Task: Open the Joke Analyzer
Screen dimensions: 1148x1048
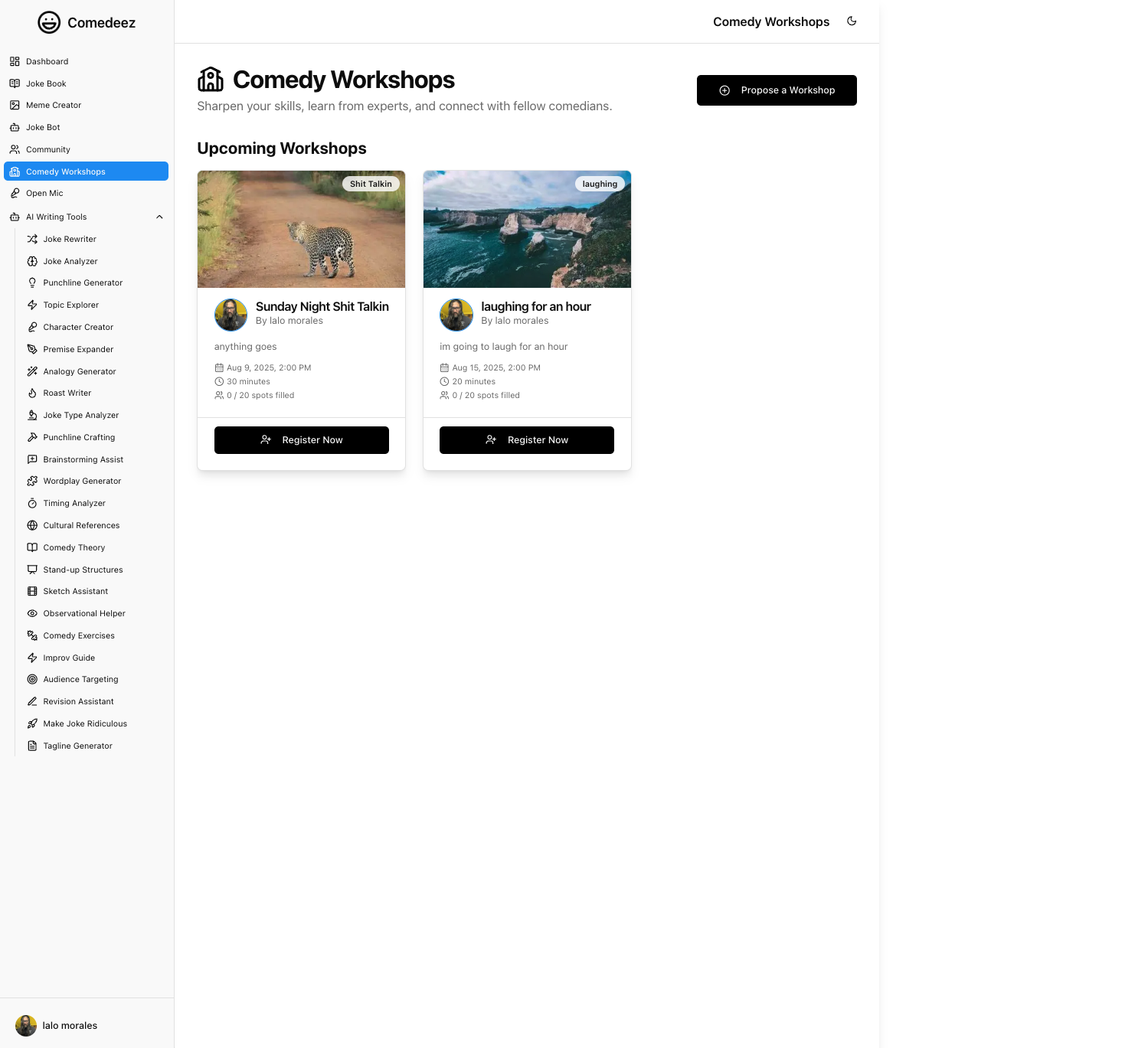Action: point(70,261)
